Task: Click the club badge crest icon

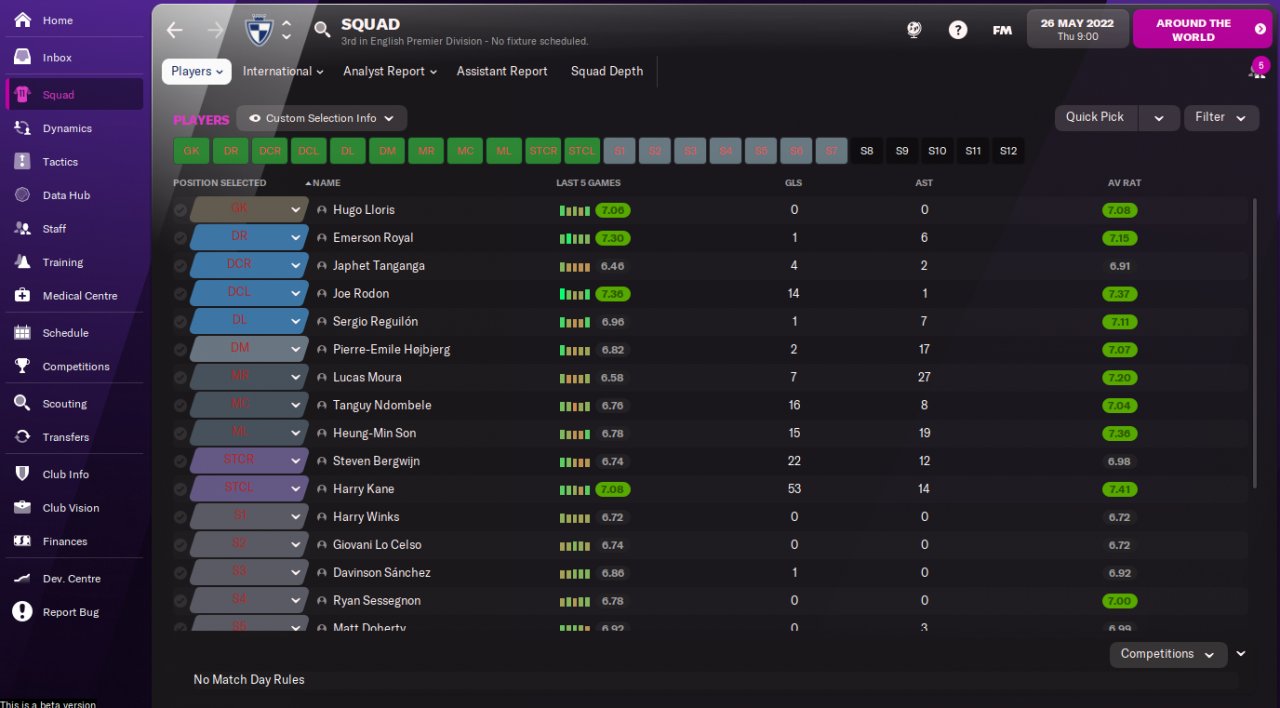Action: pyautogui.click(x=259, y=30)
